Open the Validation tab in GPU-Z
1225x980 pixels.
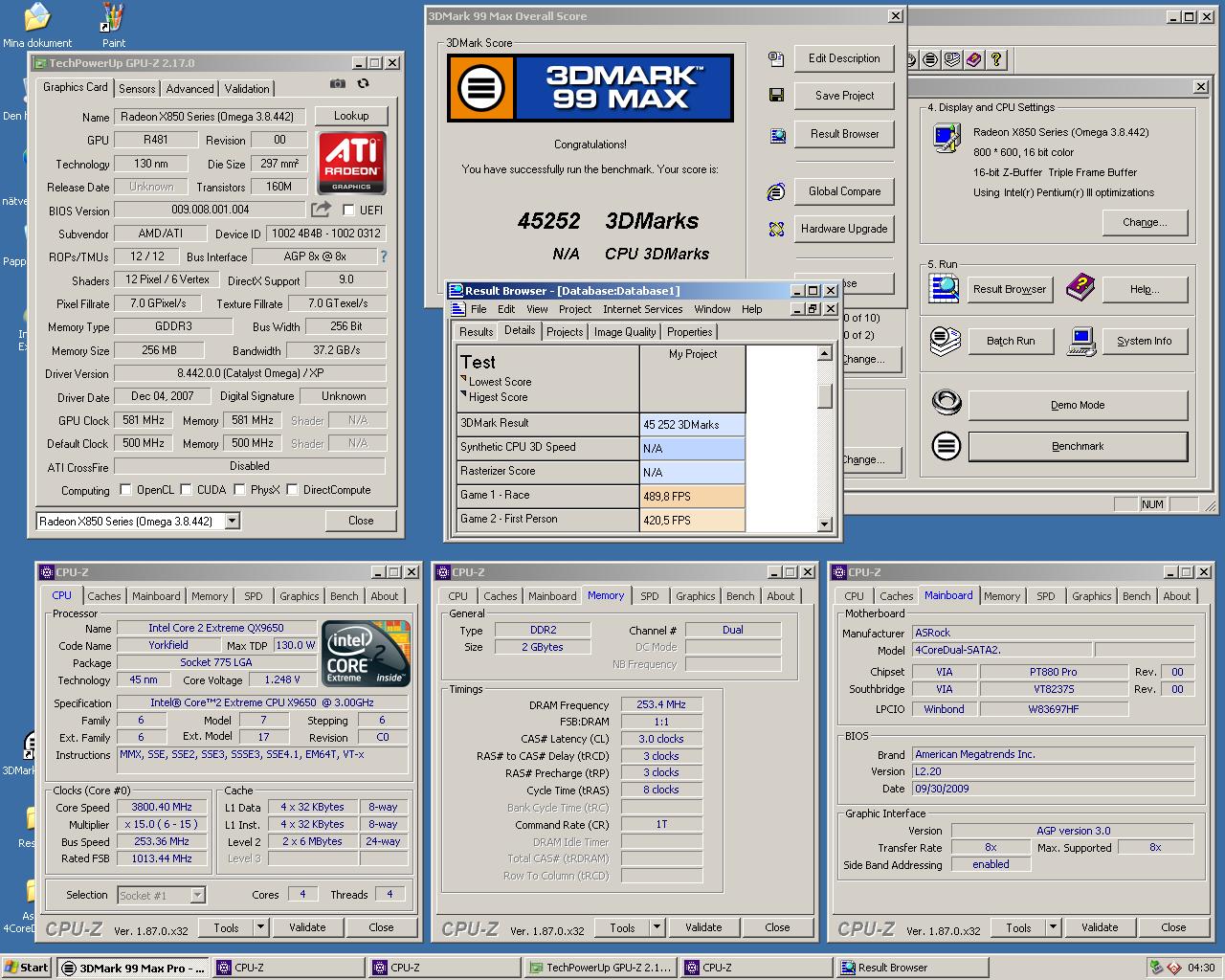tap(247, 89)
